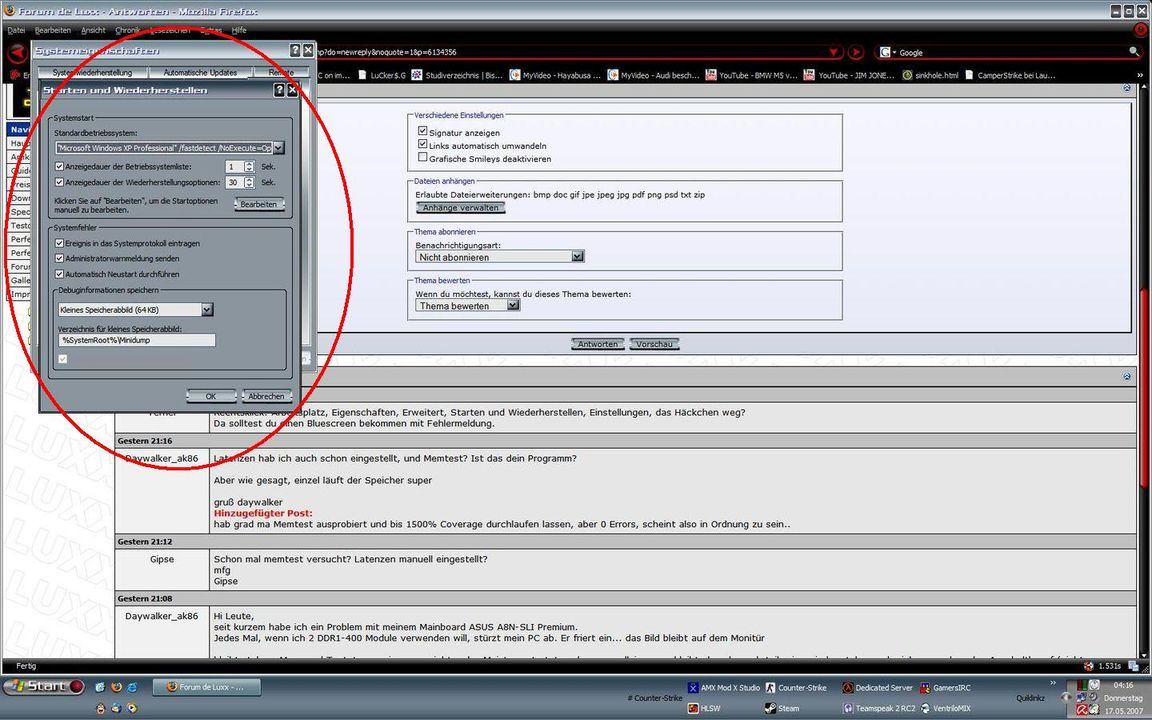Enable Grafische Smileys deaktivieren checkbox
Image resolution: width=1152 pixels, height=720 pixels.
coord(422,156)
